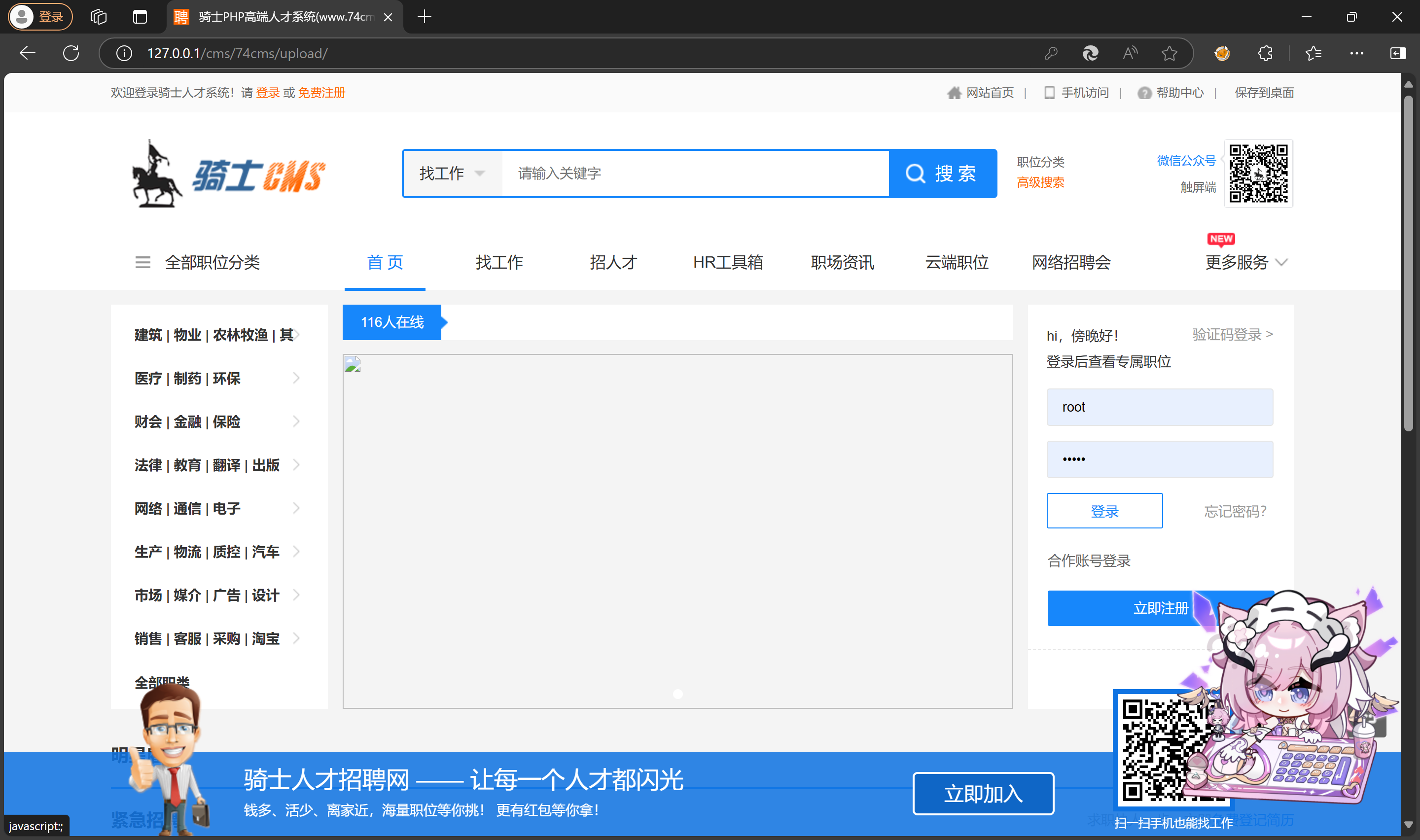
Task: Switch to 验证码登录 login mode
Action: [1232, 335]
